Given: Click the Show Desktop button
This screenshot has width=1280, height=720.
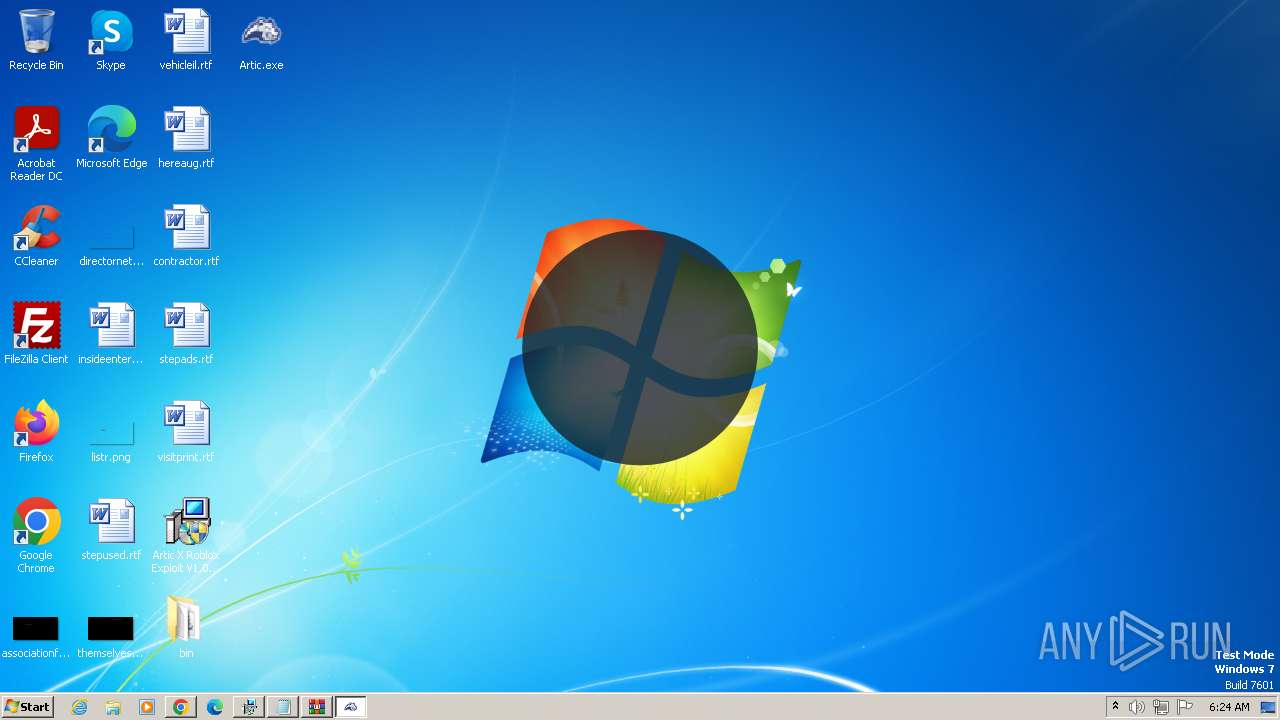Looking at the screenshot, I should click(x=1269, y=707).
